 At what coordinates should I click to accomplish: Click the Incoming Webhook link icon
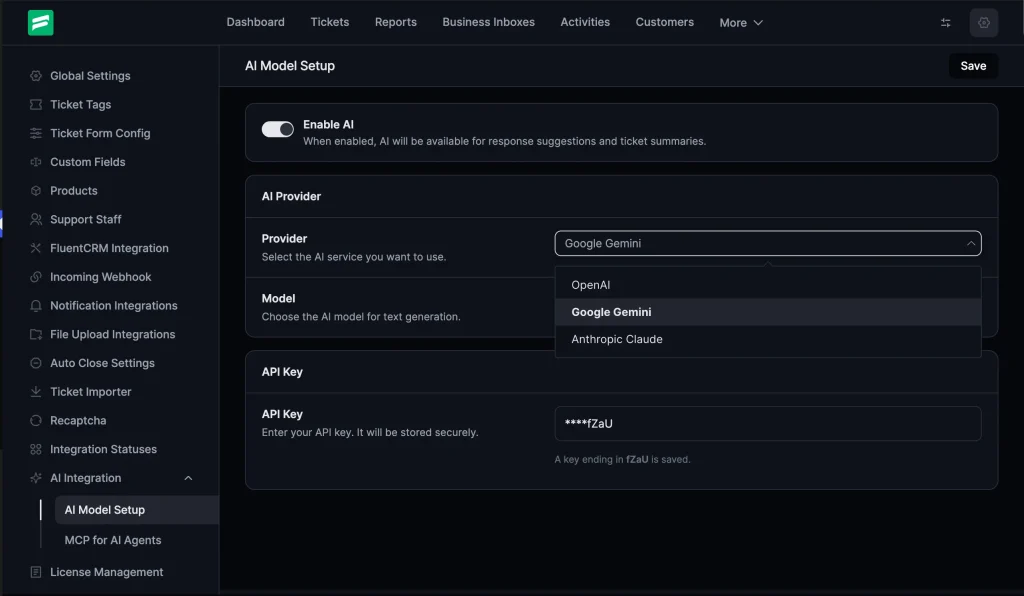coord(36,277)
